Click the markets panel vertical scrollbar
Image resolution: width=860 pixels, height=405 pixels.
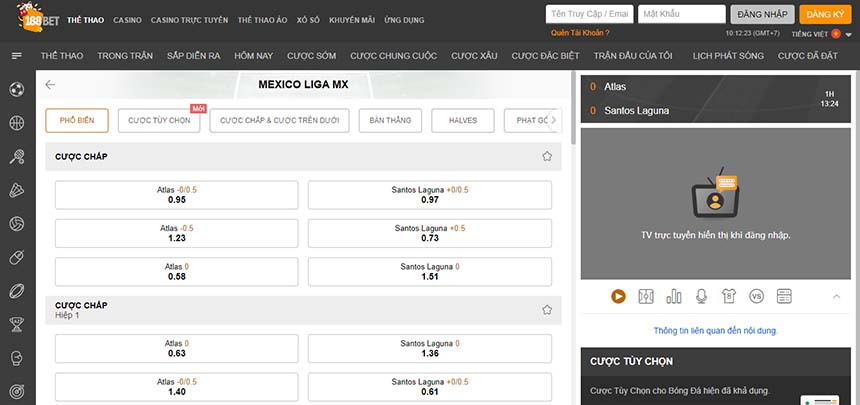tap(574, 108)
